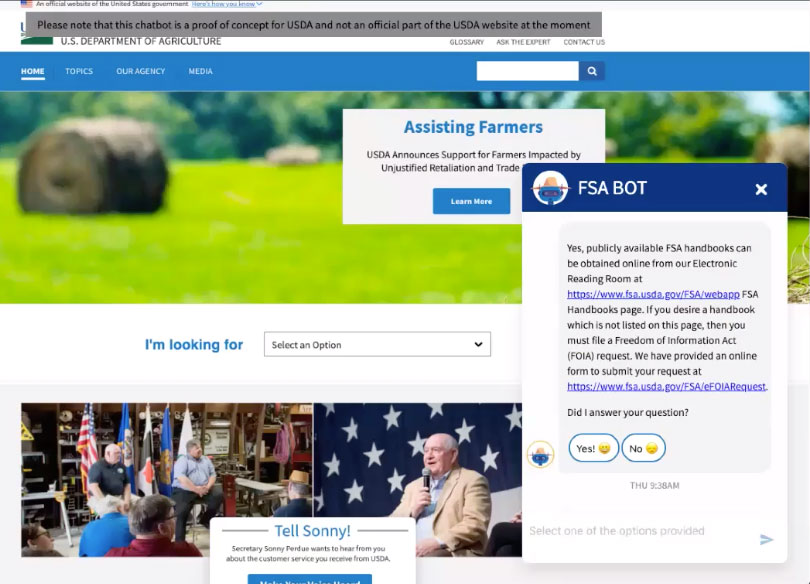Click the "Tell Sonny!" heading
The image size is (810, 584).
coord(313,531)
